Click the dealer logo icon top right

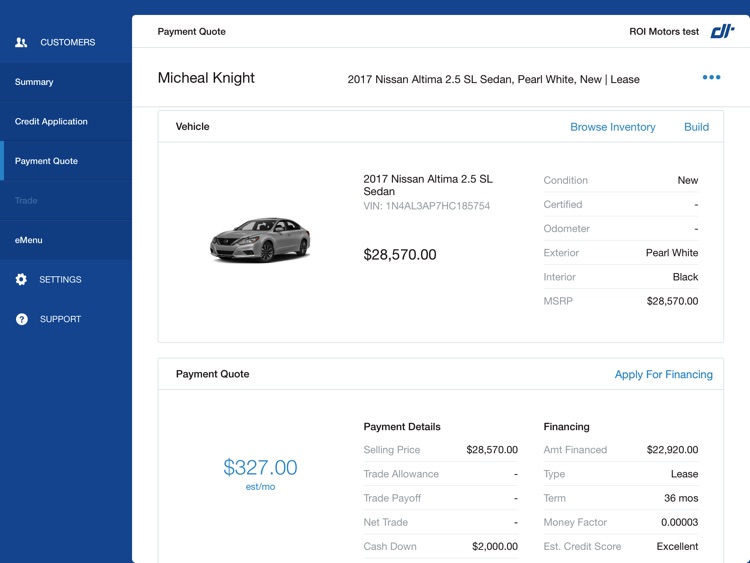pos(722,32)
